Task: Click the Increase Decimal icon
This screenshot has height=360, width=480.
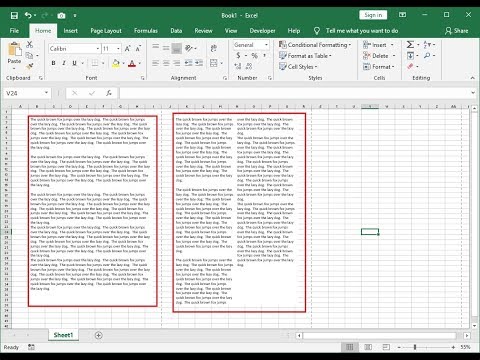Action: click(x=238, y=66)
